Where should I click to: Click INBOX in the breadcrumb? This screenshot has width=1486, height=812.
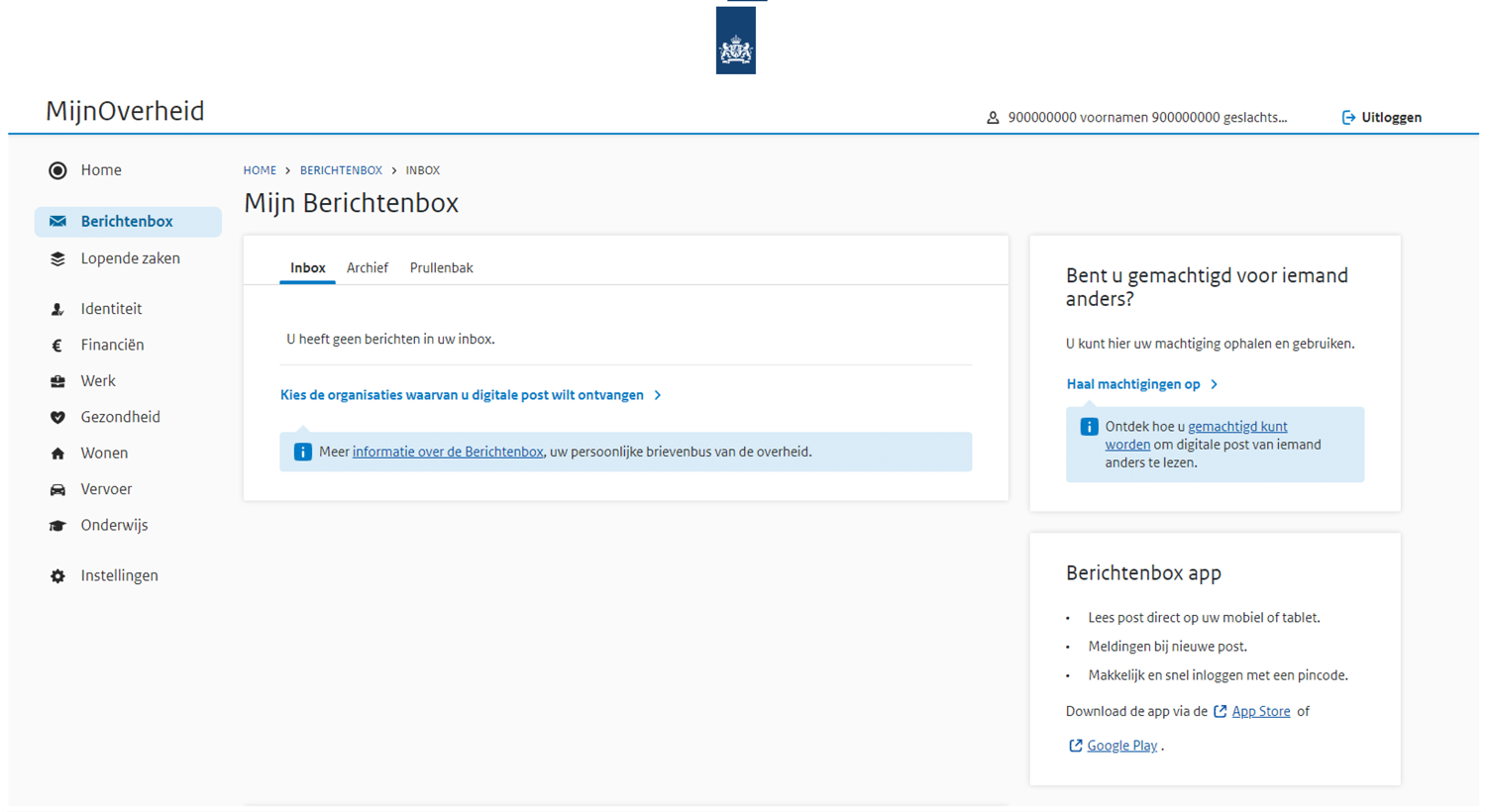[422, 170]
